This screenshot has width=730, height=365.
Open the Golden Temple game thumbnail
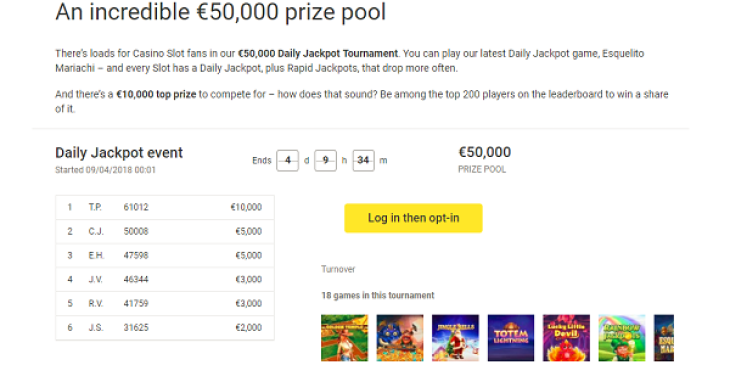(x=345, y=338)
